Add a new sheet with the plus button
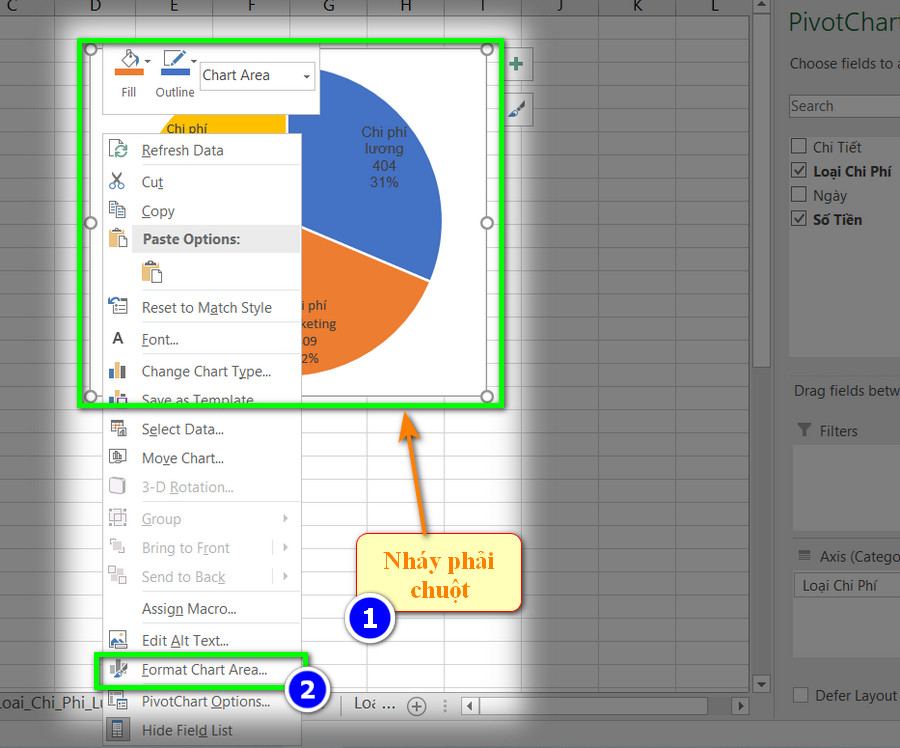 coord(417,706)
